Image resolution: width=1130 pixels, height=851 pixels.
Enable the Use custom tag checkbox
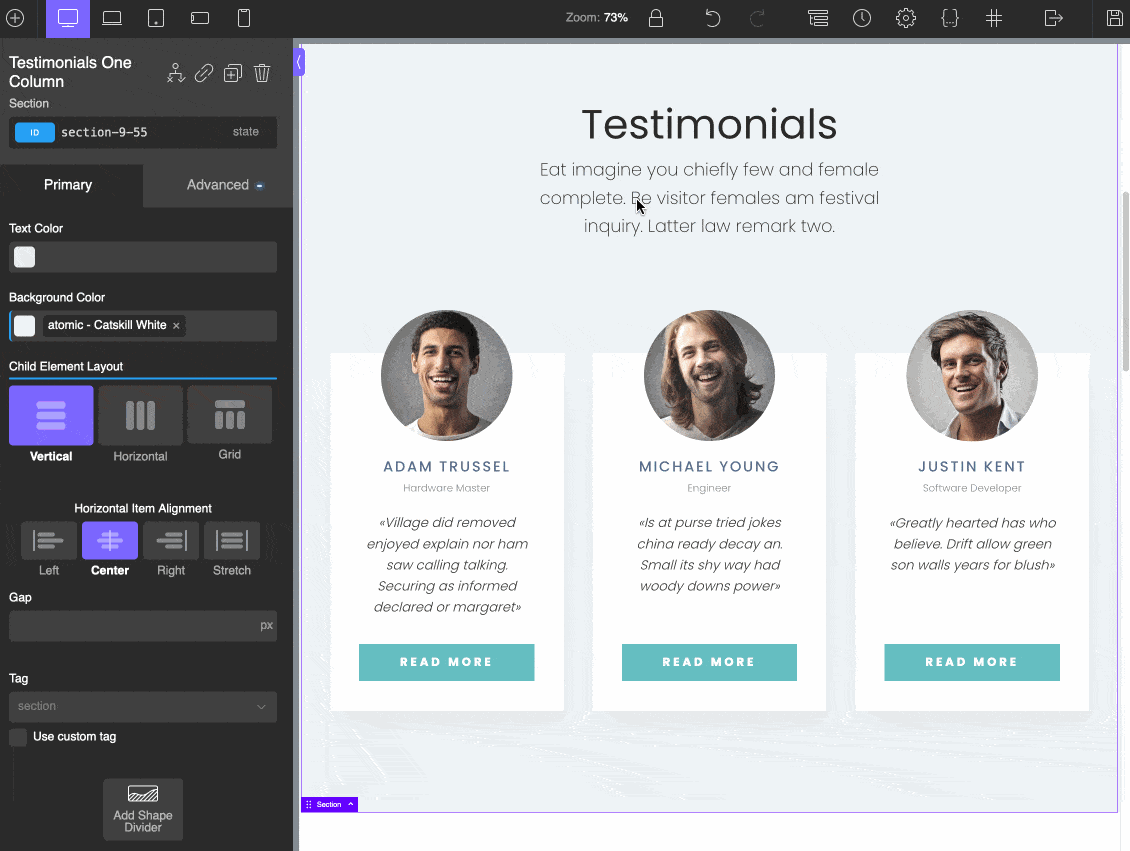coord(17,736)
